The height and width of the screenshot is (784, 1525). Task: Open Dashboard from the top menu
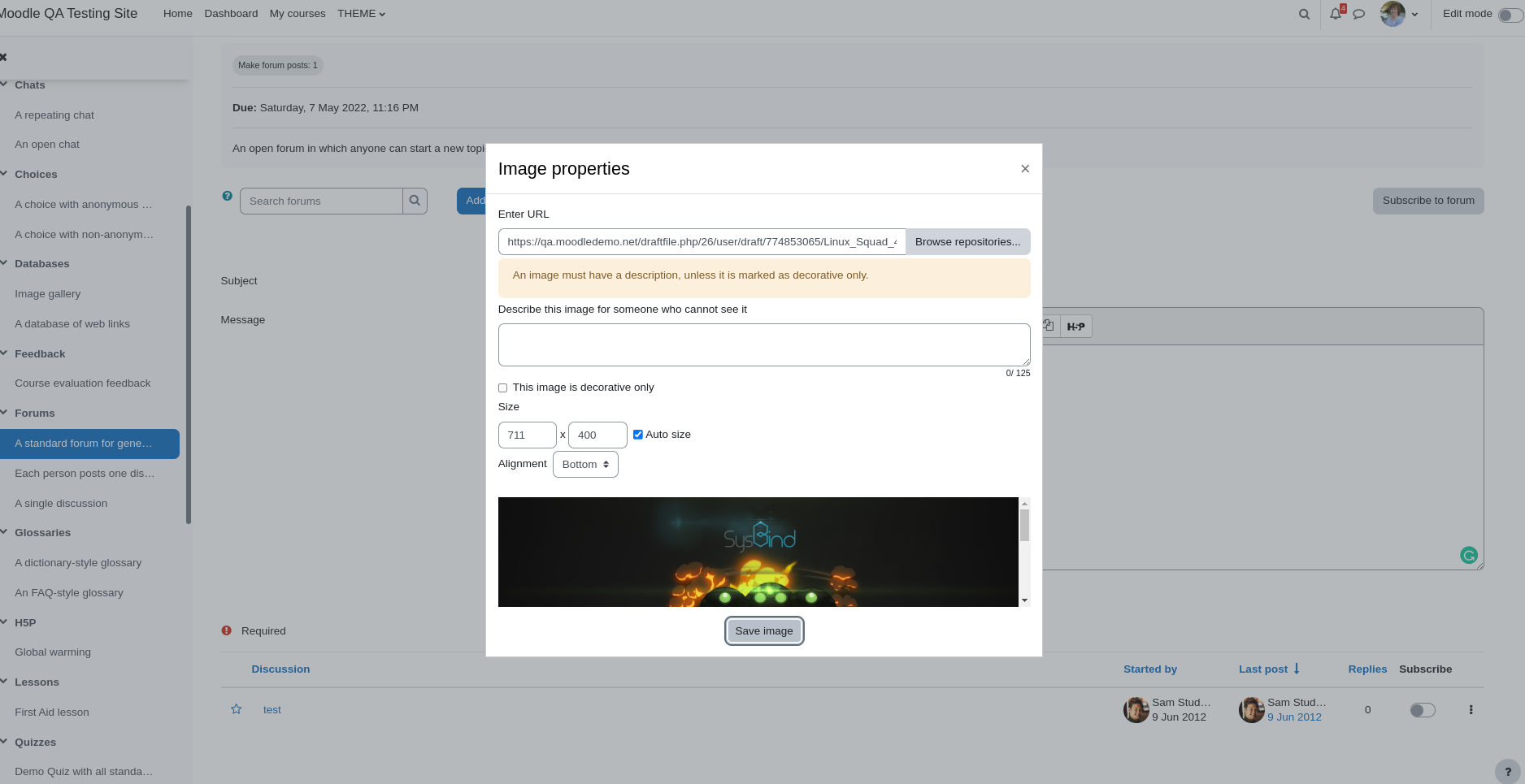[x=231, y=14]
